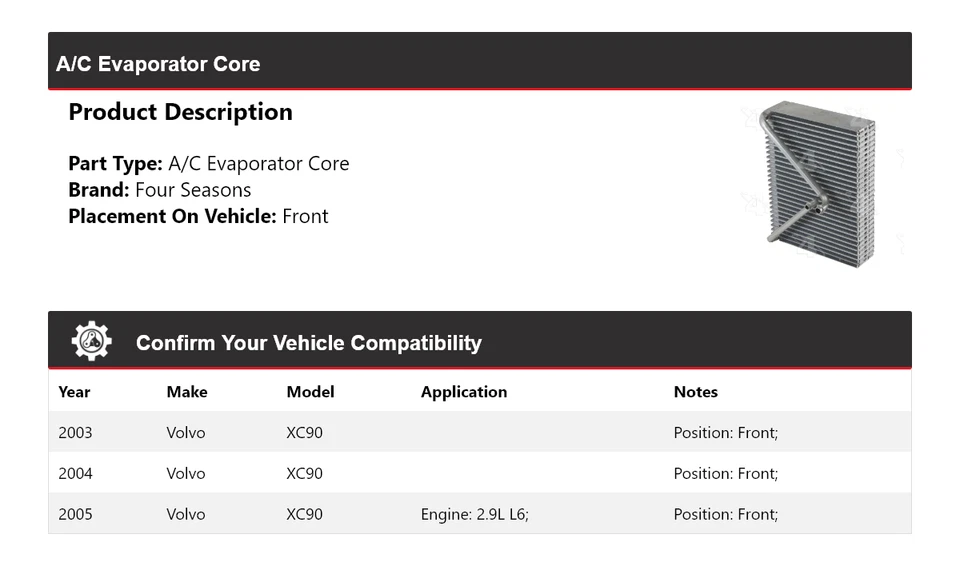Click the Make column header
Image resolution: width=960 pixels, height=566 pixels.
tap(185, 392)
